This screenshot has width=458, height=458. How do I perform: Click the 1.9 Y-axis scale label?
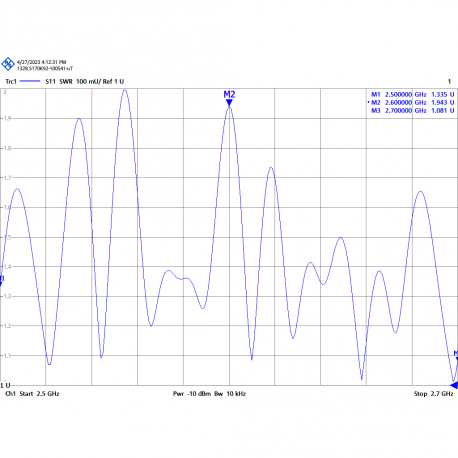click(x=7, y=118)
